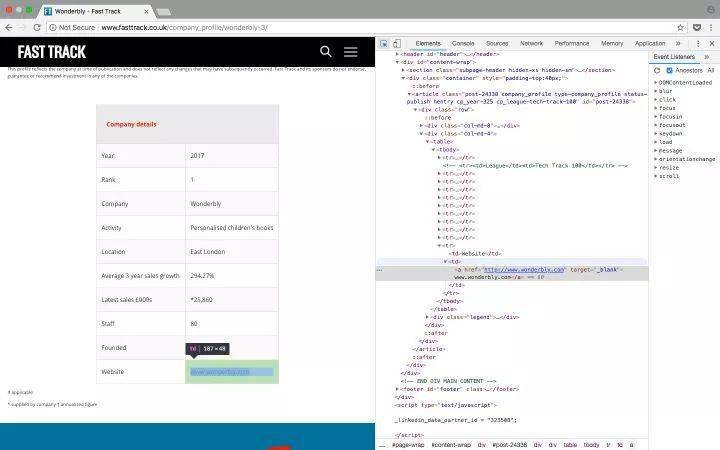
Task: Show more sidebar panes next to Event Listeners
Action: coord(707,56)
